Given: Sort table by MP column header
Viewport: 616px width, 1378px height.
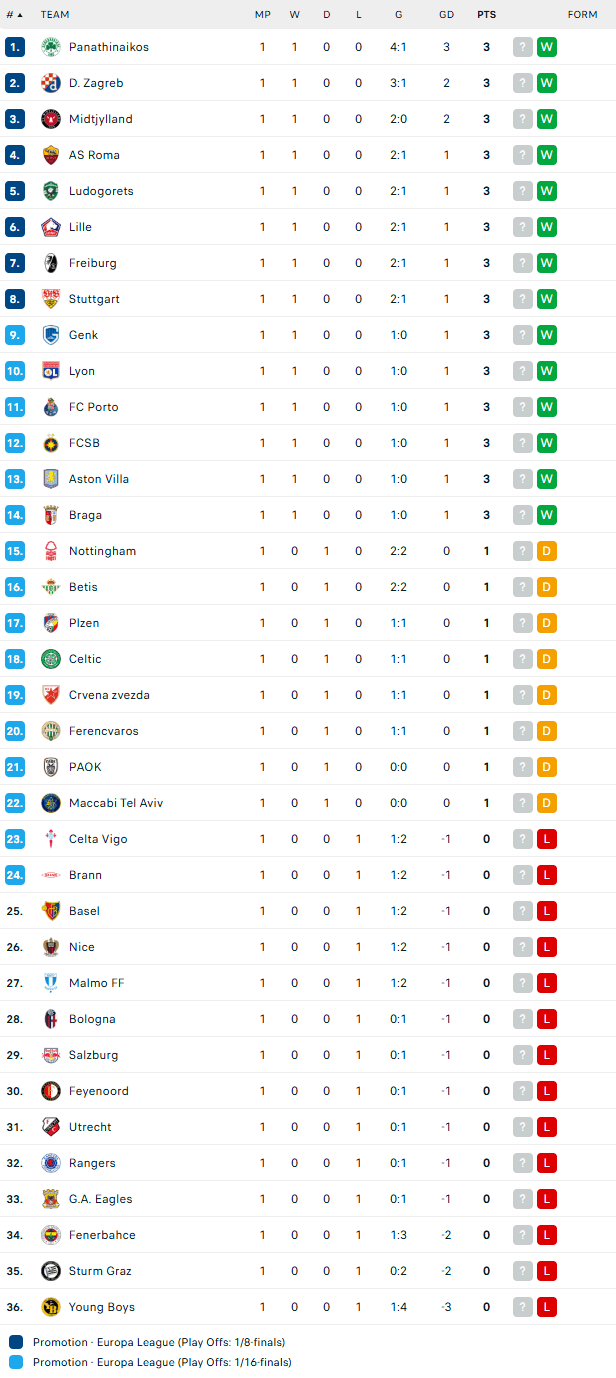Looking at the screenshot, I should [x=263, y=15].
